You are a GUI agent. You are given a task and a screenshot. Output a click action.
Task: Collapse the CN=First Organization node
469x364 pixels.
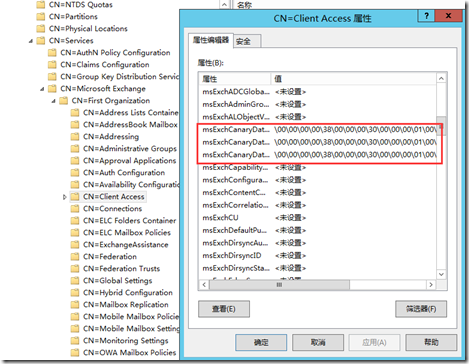[x=53, y=101]
